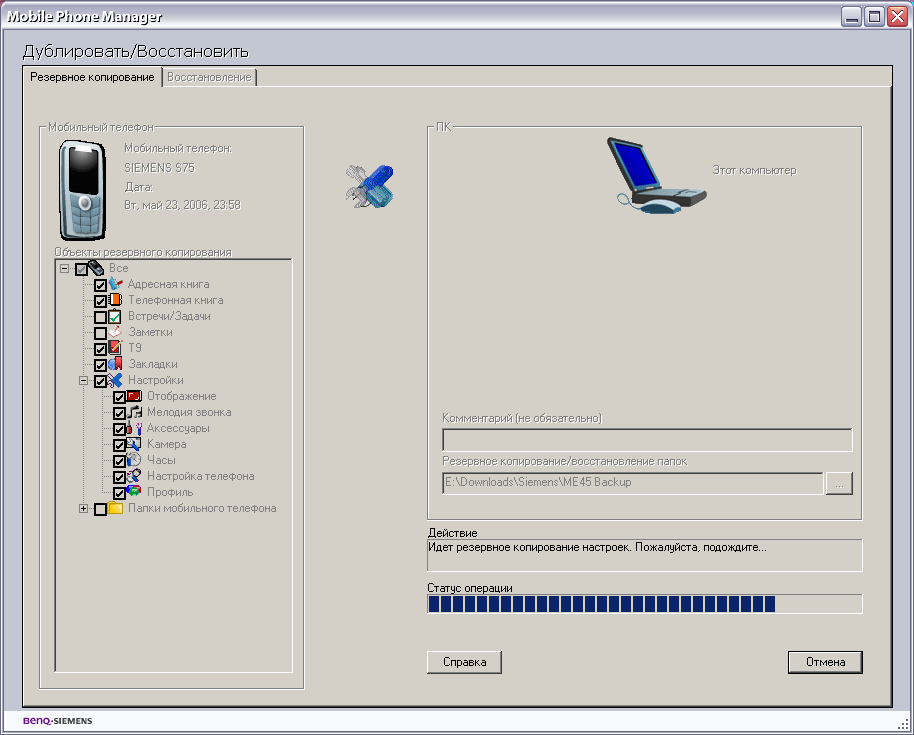Click the Этот компьютер label
Screen dimensions: 914x735
[x=754, y=170]
